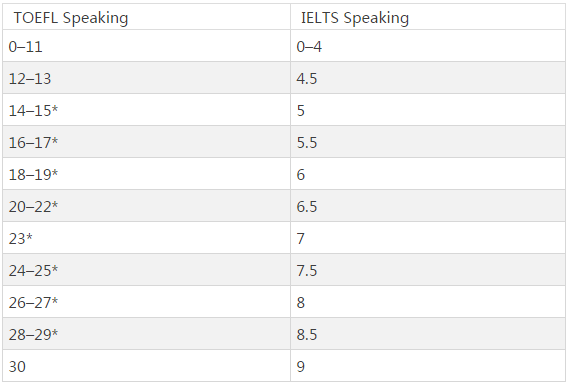Click the 28–29* TOEFL score cell
Image resolution: width=569 pixels, height=384 pixels.
(147, 334)
